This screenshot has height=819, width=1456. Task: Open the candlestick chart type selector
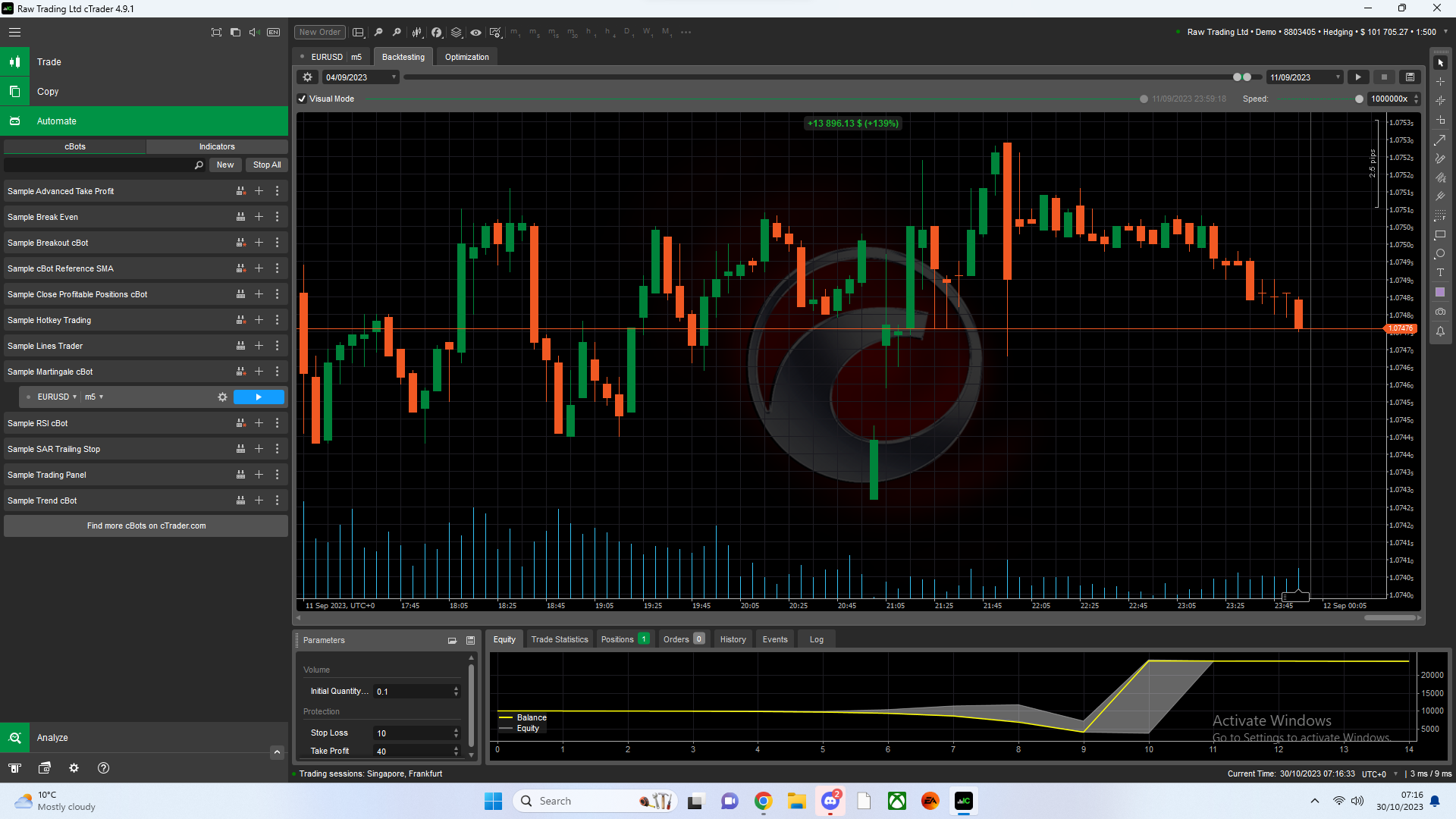(x=417, y=32)
